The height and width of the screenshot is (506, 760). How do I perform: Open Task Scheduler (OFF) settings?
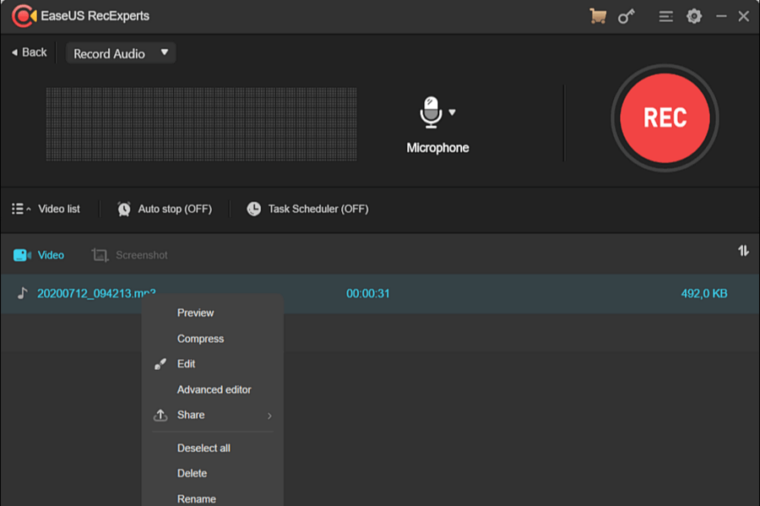tap(318, 209)
